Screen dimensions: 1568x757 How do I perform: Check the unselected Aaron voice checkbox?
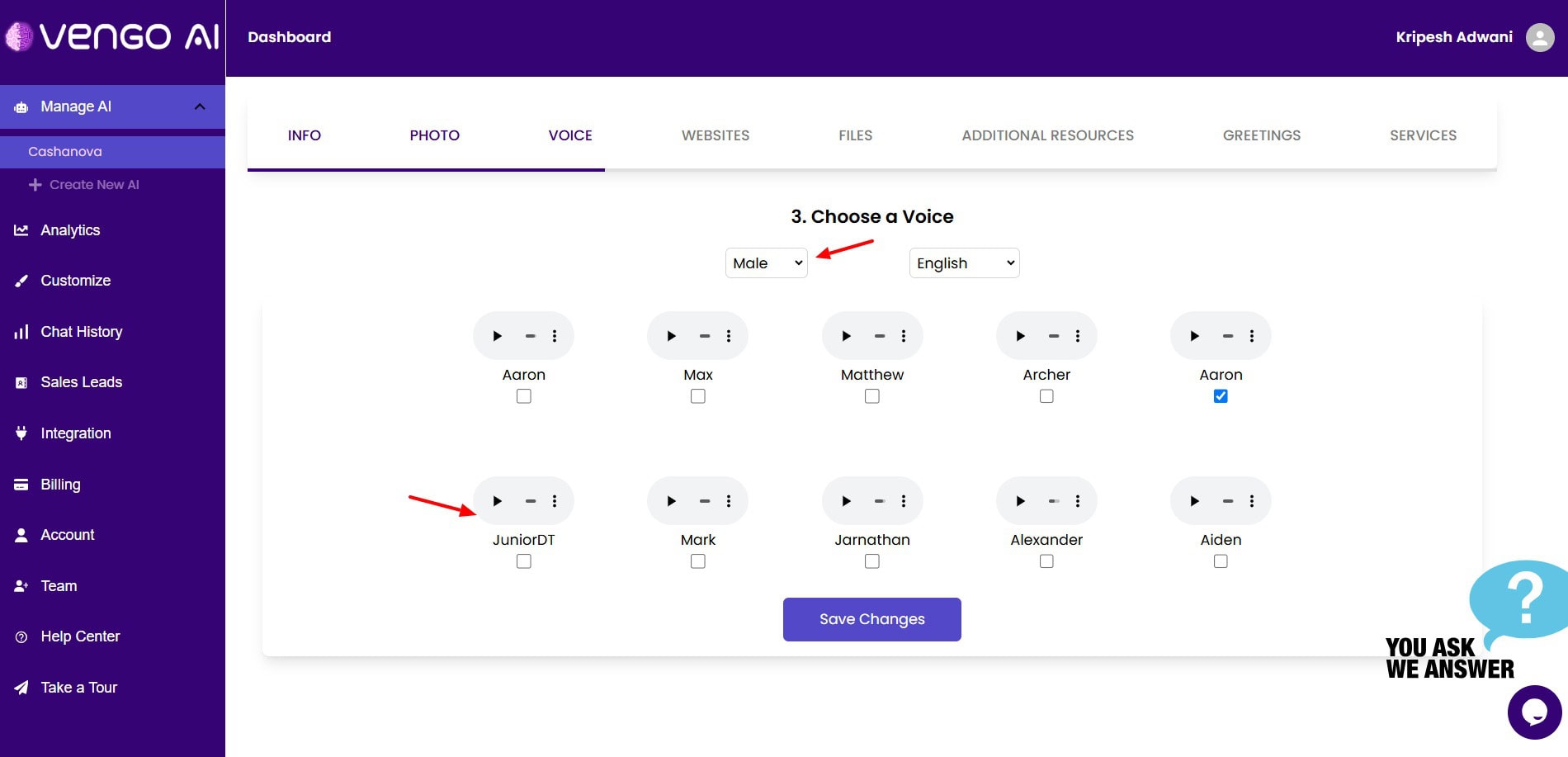[x=524, y=396]
